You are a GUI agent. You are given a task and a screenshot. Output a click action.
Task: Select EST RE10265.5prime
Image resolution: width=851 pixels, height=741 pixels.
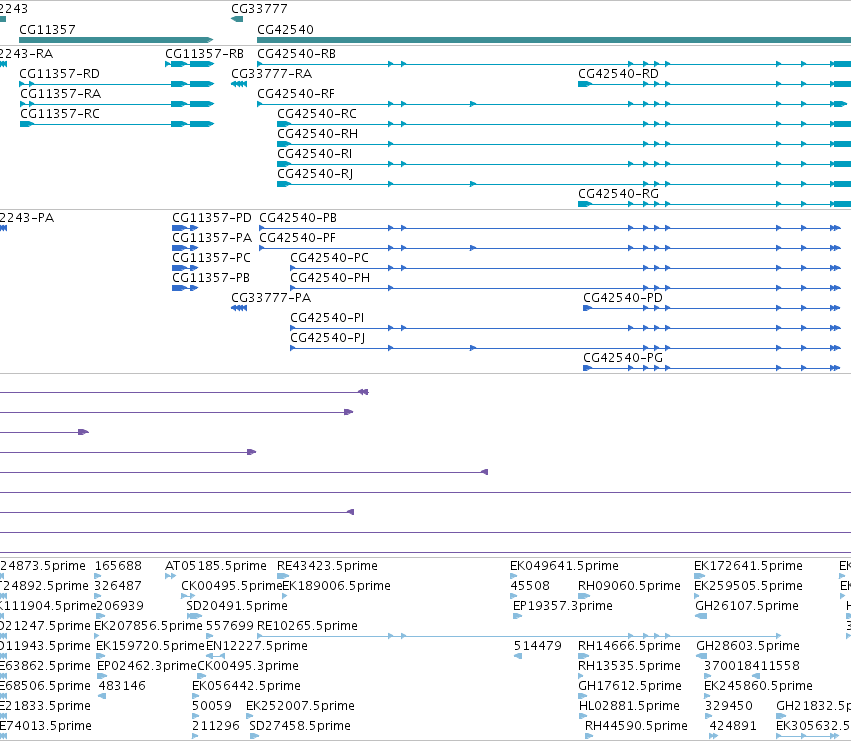point(308,626)
